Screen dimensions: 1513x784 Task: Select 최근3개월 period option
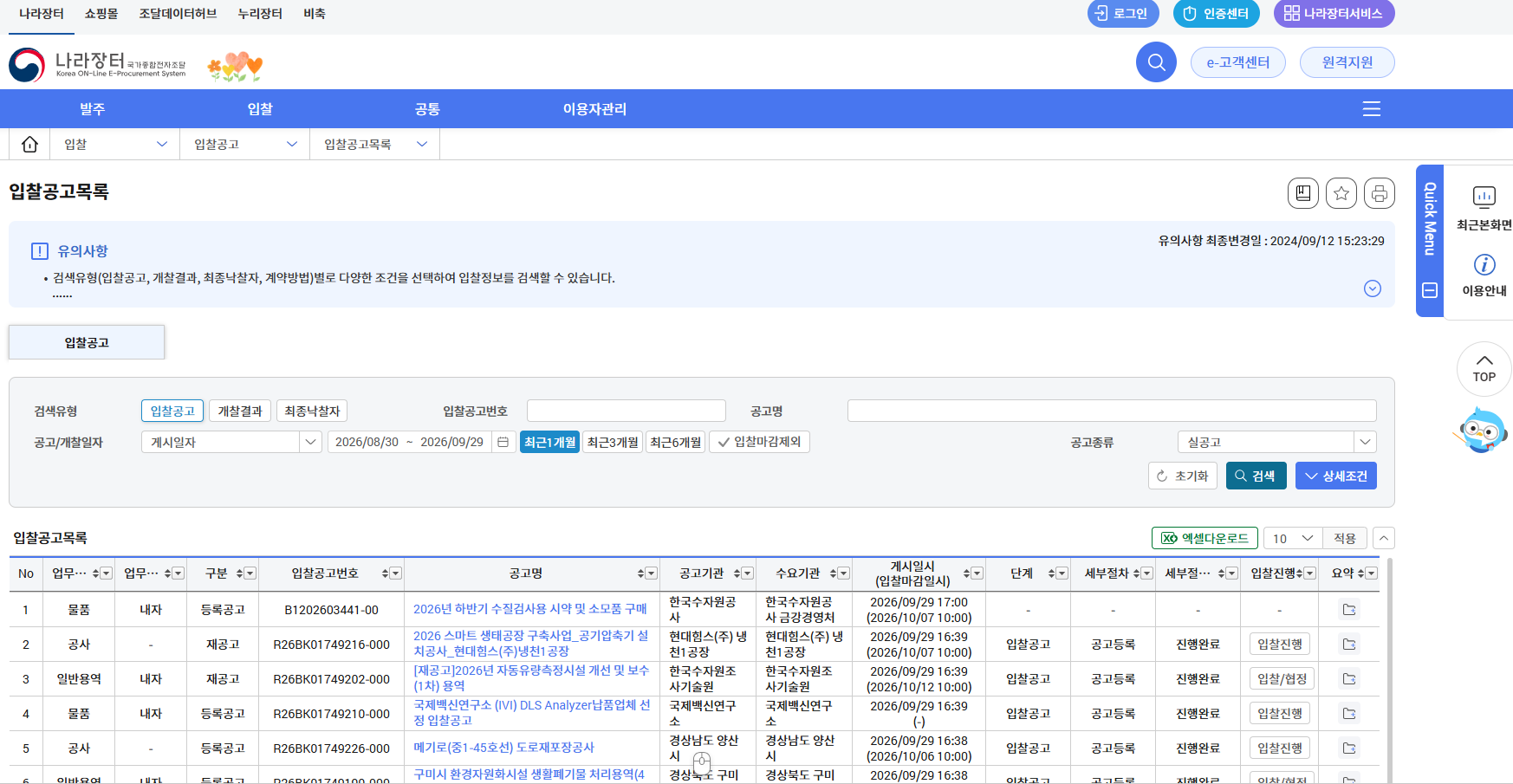pyautogui.click(x=613, y=442)
